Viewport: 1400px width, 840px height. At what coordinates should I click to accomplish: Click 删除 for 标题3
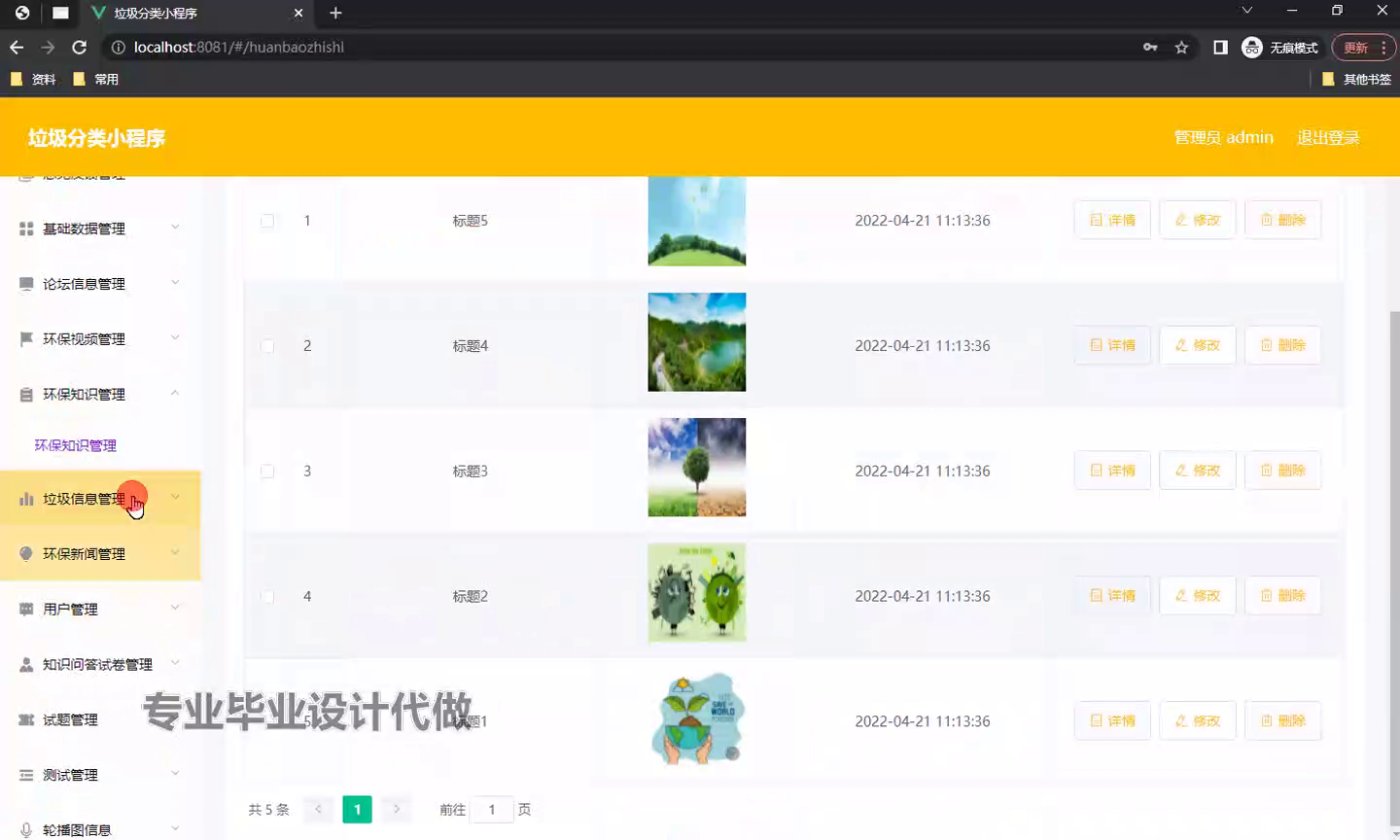click(x=1282, y=471)
